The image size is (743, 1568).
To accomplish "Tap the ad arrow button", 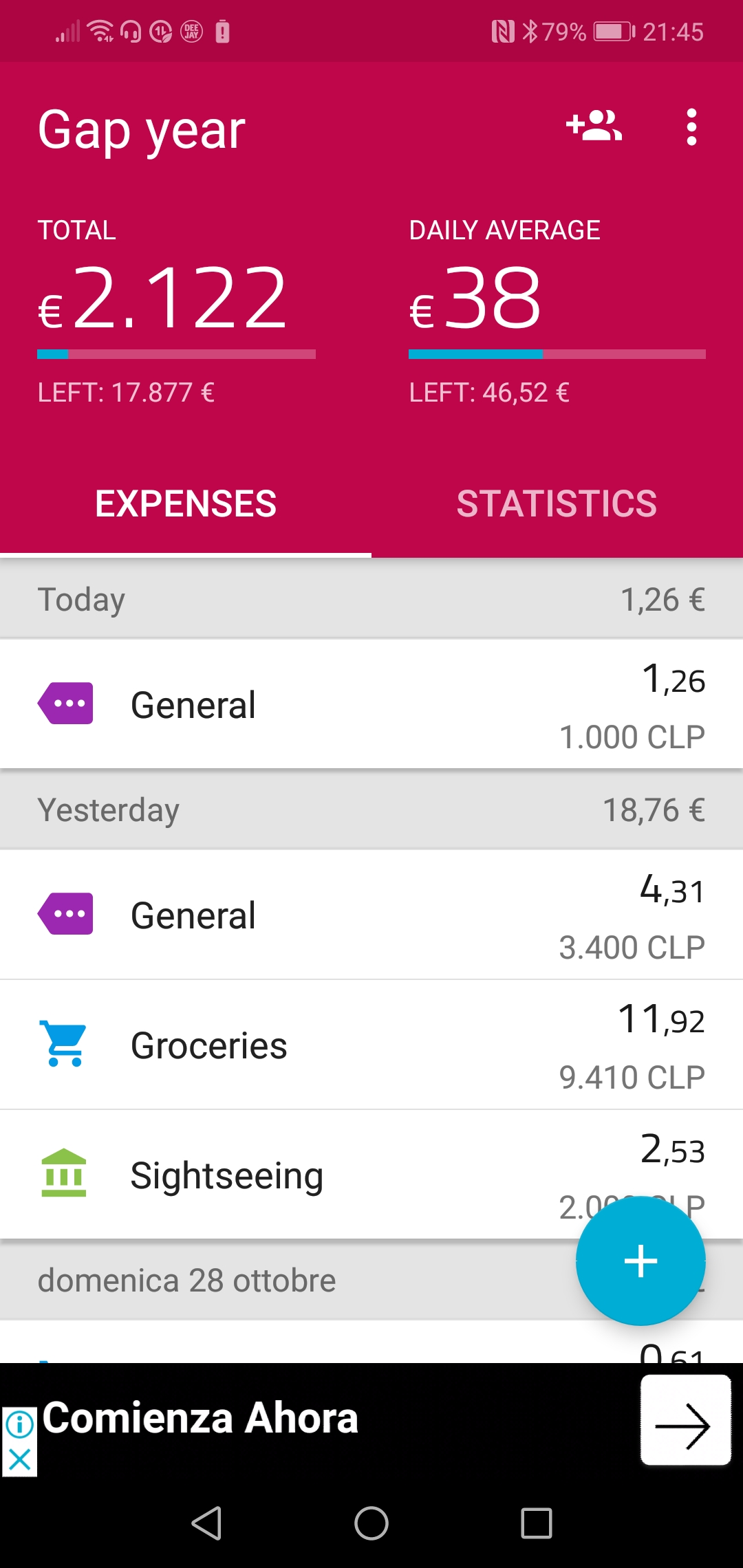I will pos(685,1419).
